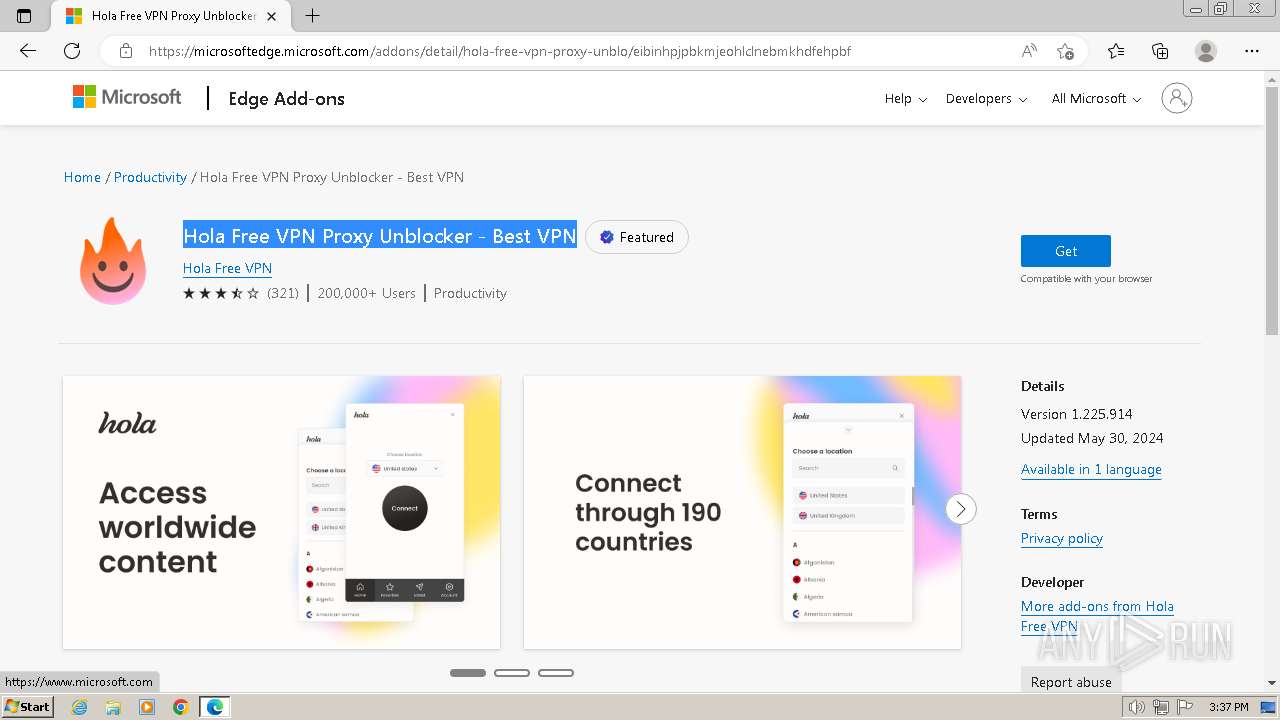Click the Featured badge
Screen dimensions: 1280x720
[x=637, y=237]
